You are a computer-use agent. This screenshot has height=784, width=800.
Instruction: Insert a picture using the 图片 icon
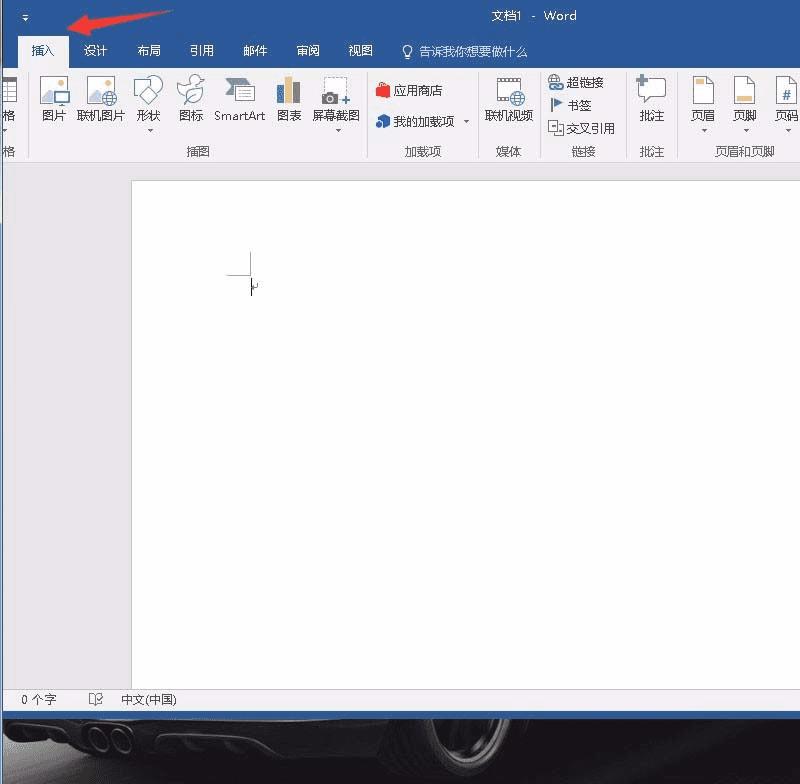pyautogui.click(x=54, y=99)
